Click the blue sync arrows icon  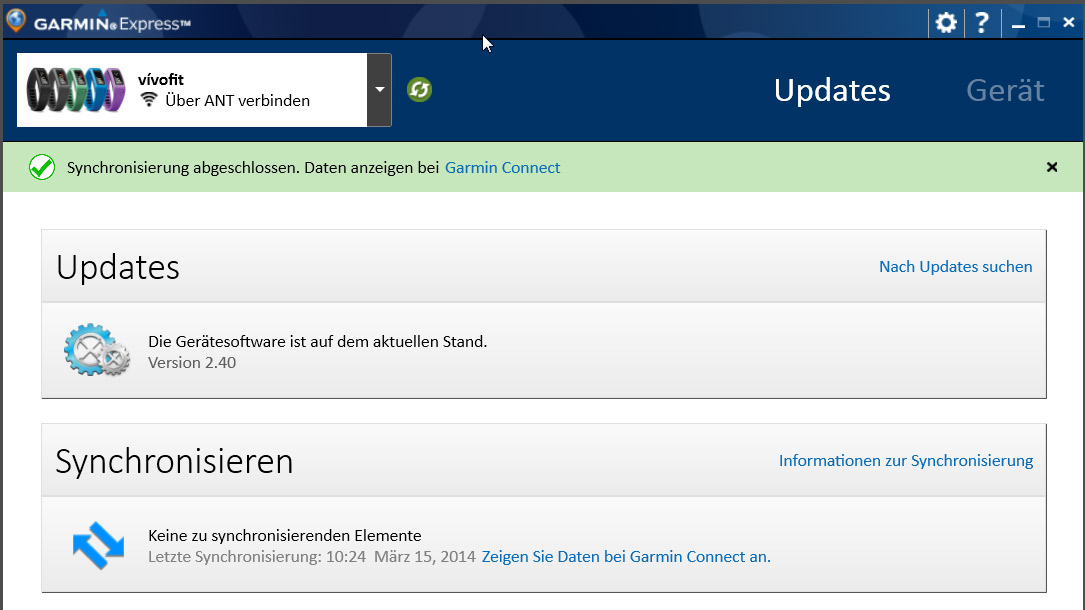click(x=98, y=544)
